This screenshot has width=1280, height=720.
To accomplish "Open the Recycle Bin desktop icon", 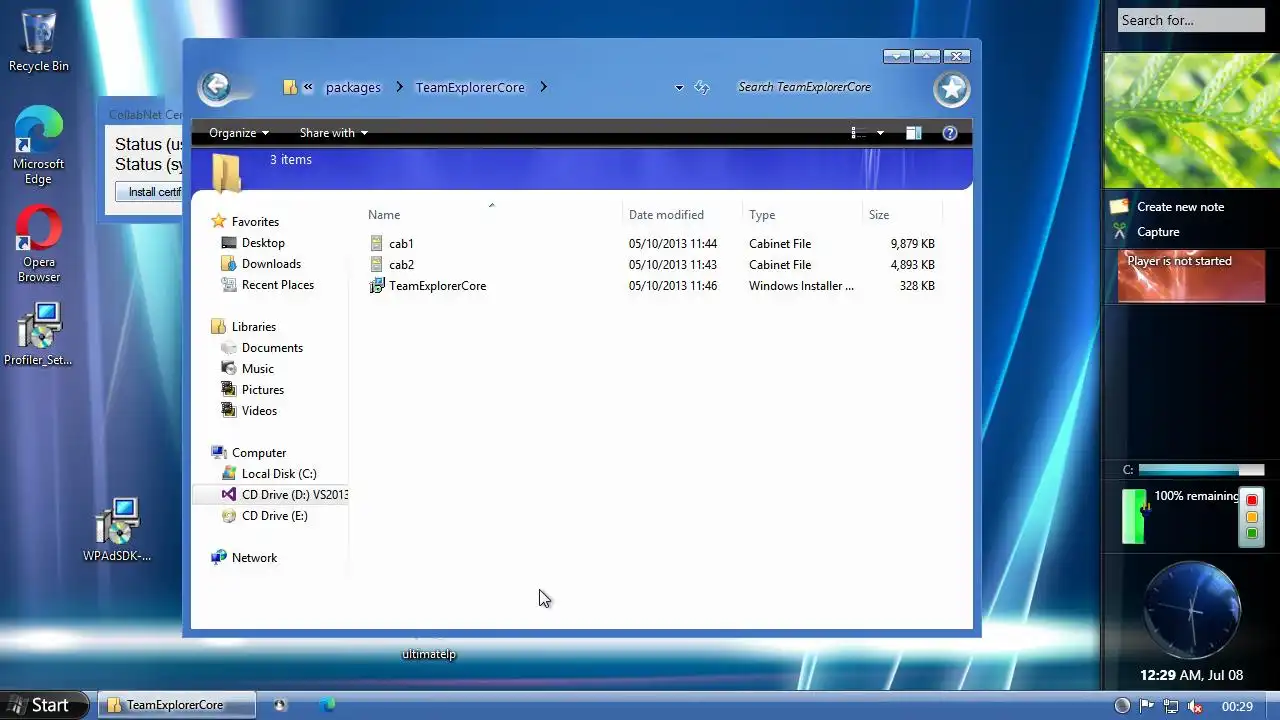I will [38, 40].
